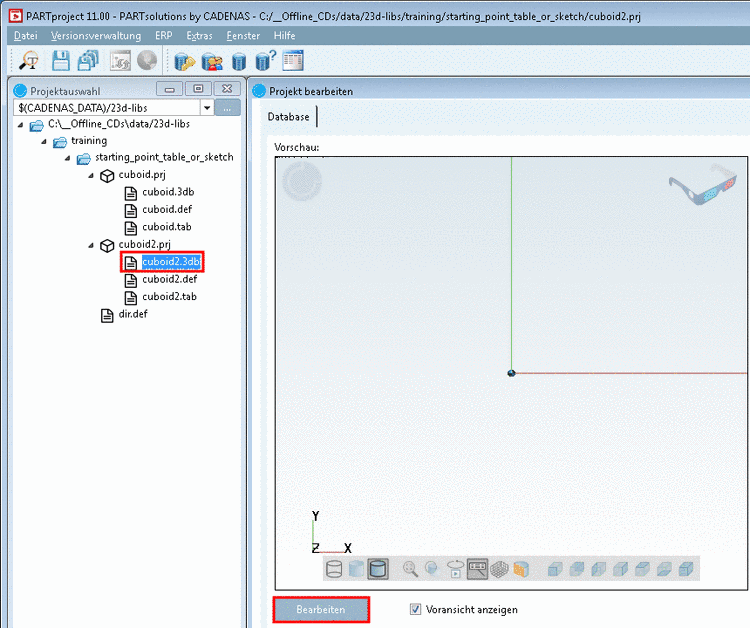Click the orange cut-section cylinder icon

[x=521, y=569]
